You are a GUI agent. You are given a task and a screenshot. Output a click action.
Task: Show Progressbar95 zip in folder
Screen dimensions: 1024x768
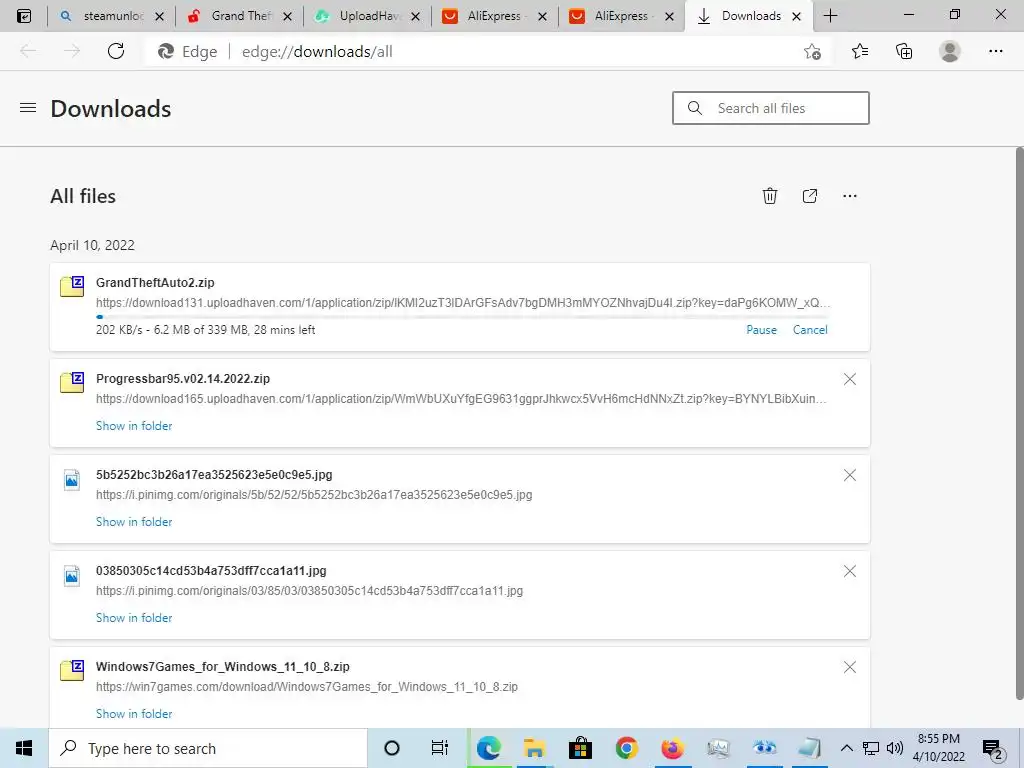[x=134, y=426]
